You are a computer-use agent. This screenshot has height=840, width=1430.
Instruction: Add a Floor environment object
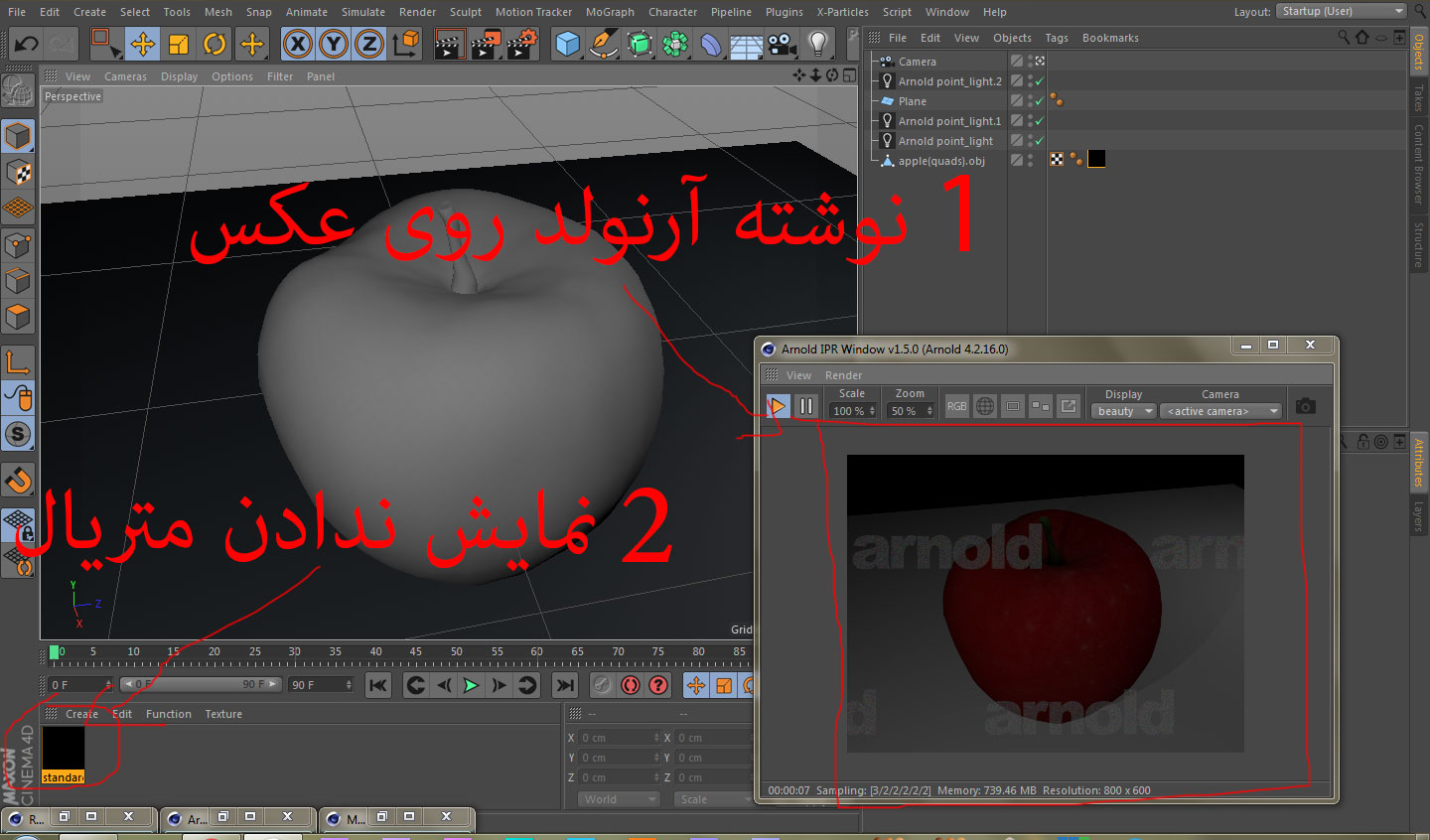[x=747, y=44]
